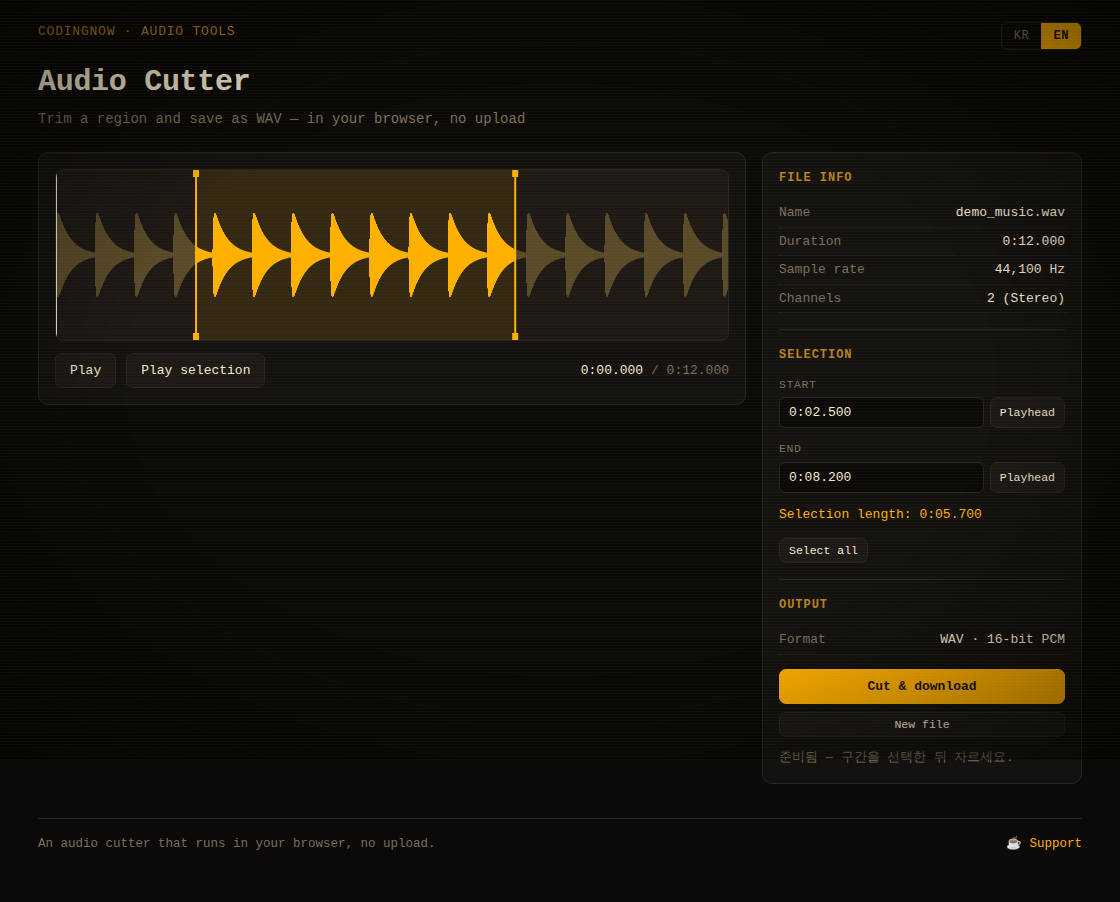The height and width of the screenshot is (902, 1120).
Task: Click the Select all button
Action: (823, 551)
